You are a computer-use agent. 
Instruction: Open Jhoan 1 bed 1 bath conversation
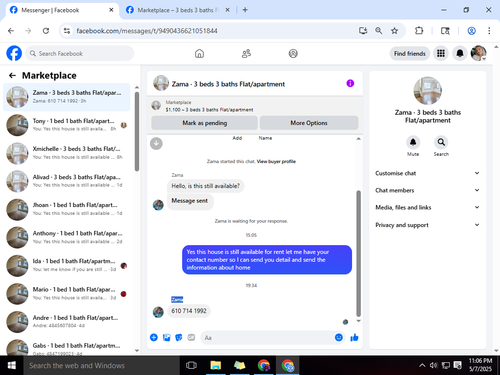(67, 209)
